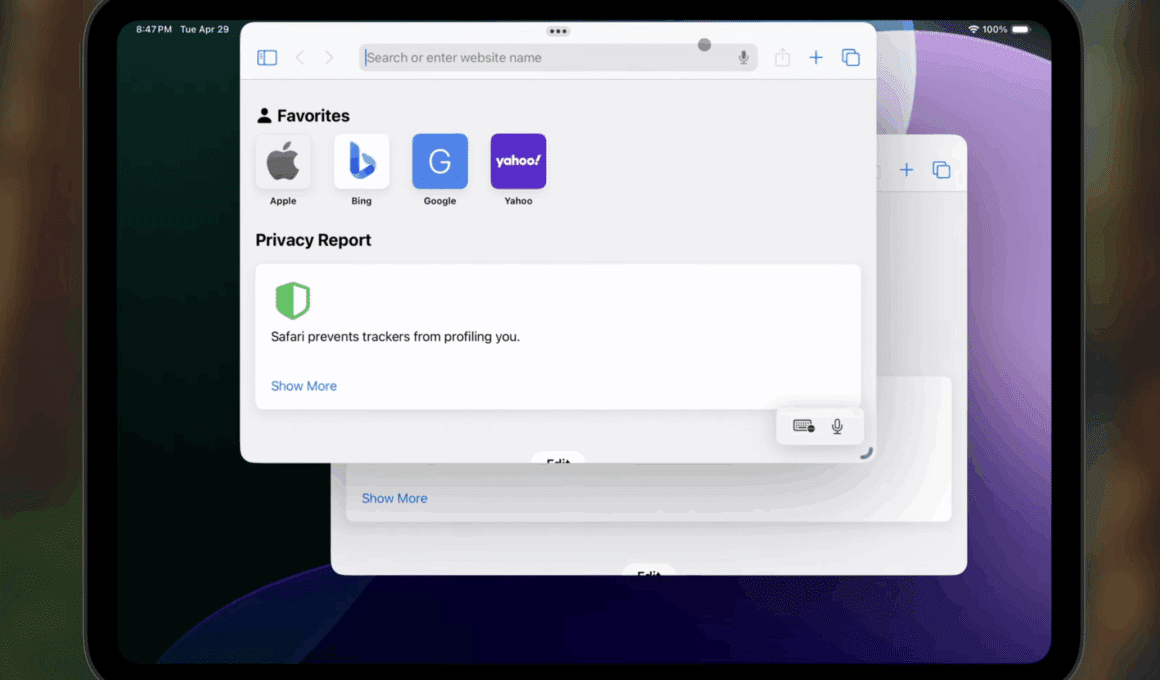Open the Apple favorite
This screenshot has height=680, width=1160.
tap(283, 161)
